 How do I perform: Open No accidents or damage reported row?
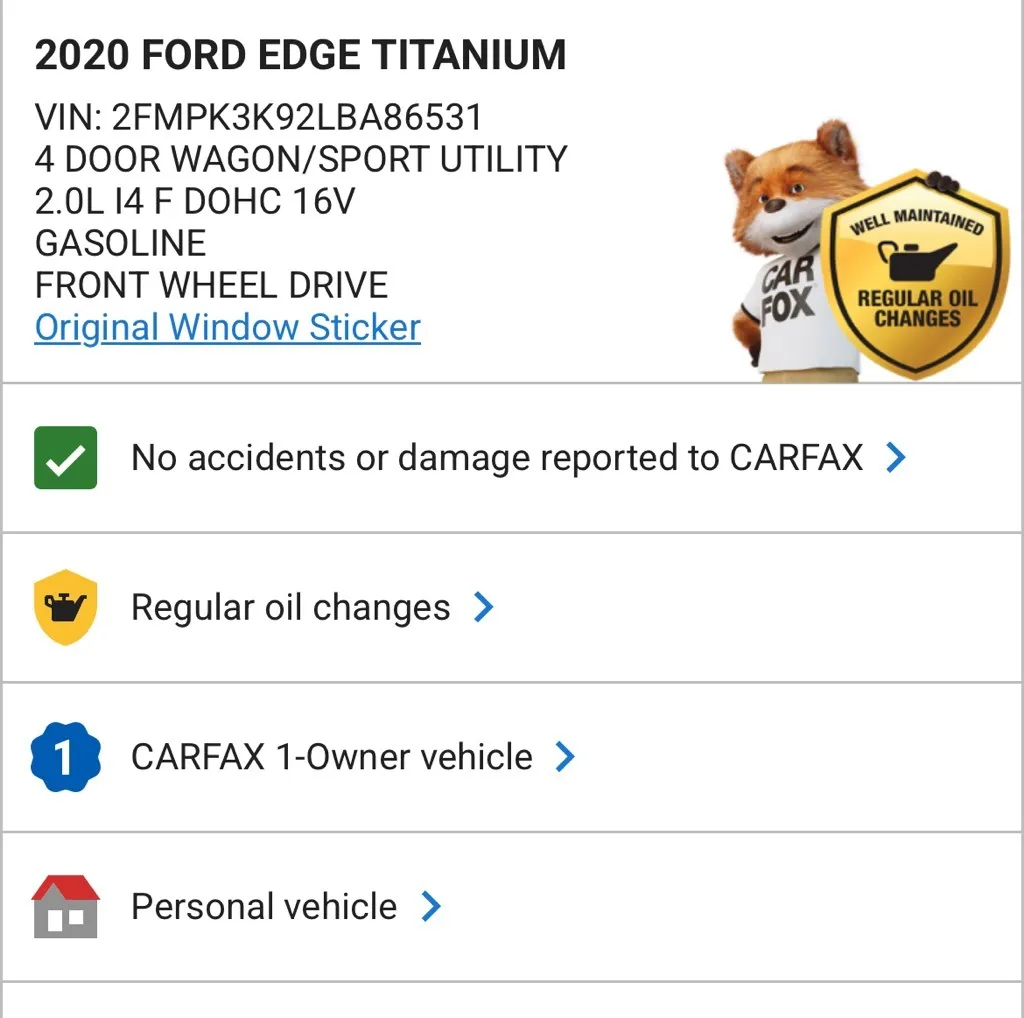tap(496, 458)
